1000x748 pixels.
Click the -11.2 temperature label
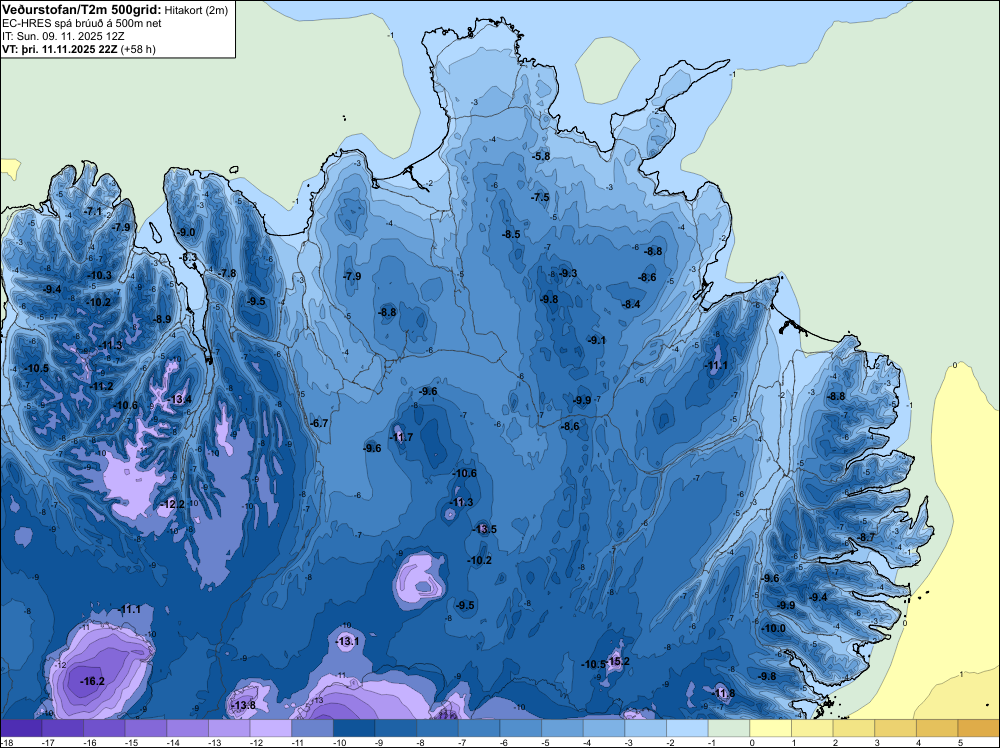tap(101, 386)
